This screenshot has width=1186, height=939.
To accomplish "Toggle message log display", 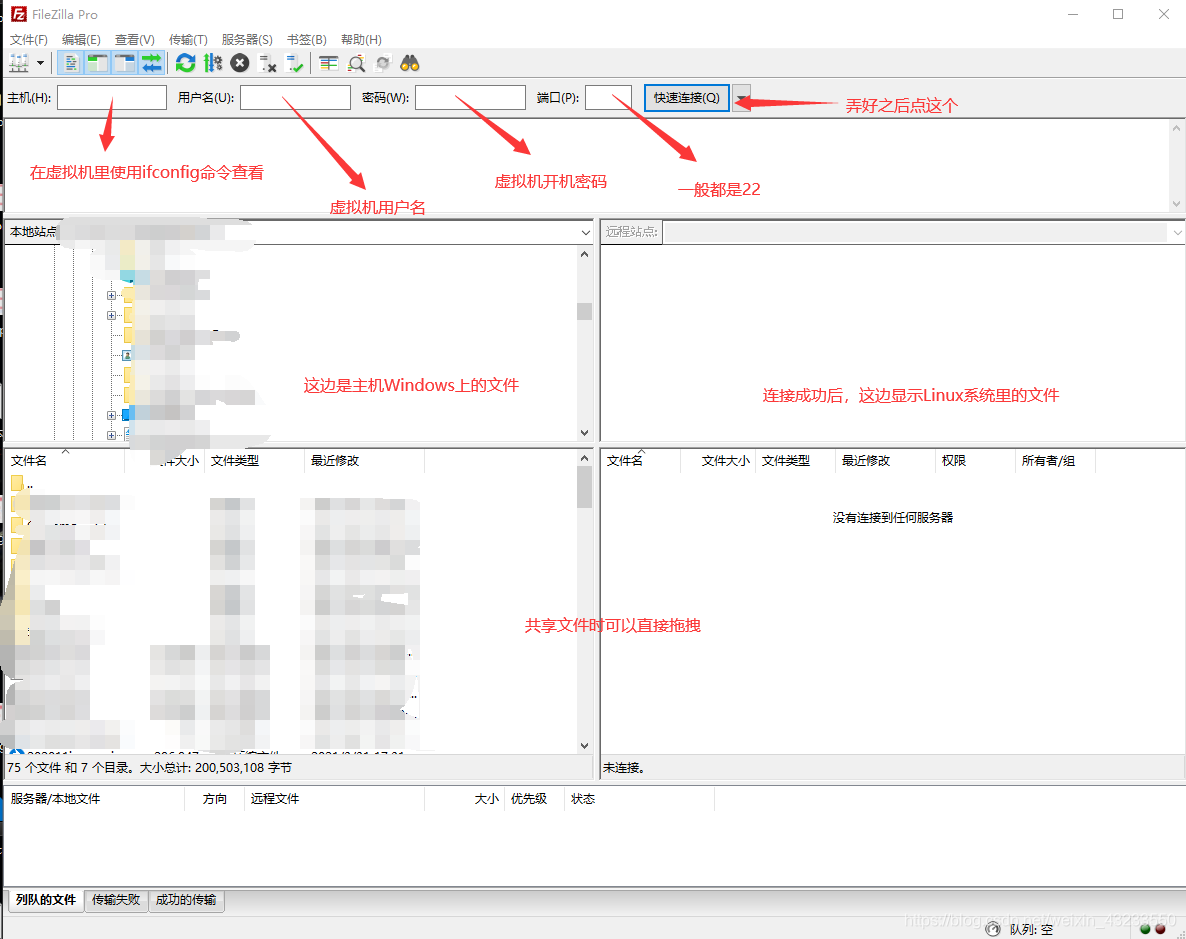I will pos(70,64).
